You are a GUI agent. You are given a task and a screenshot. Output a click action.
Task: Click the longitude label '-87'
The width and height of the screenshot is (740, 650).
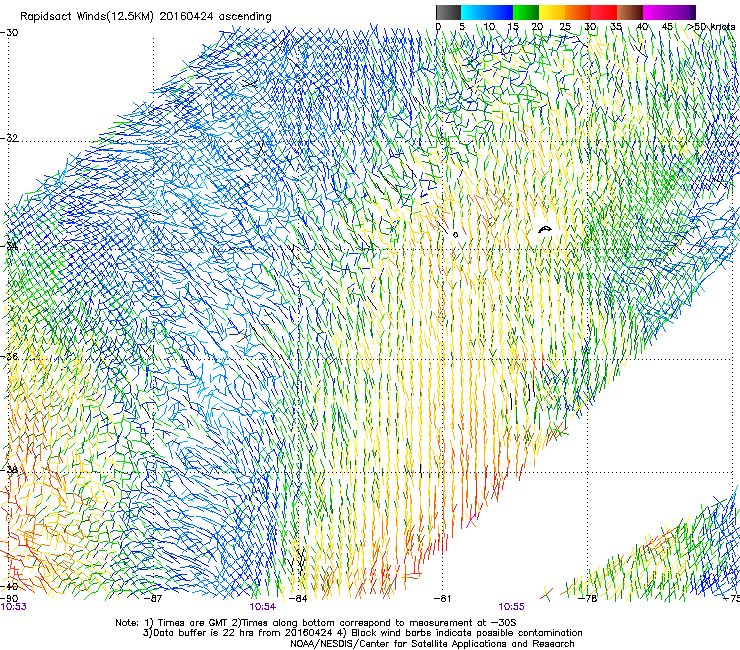[x=152, y=599]
